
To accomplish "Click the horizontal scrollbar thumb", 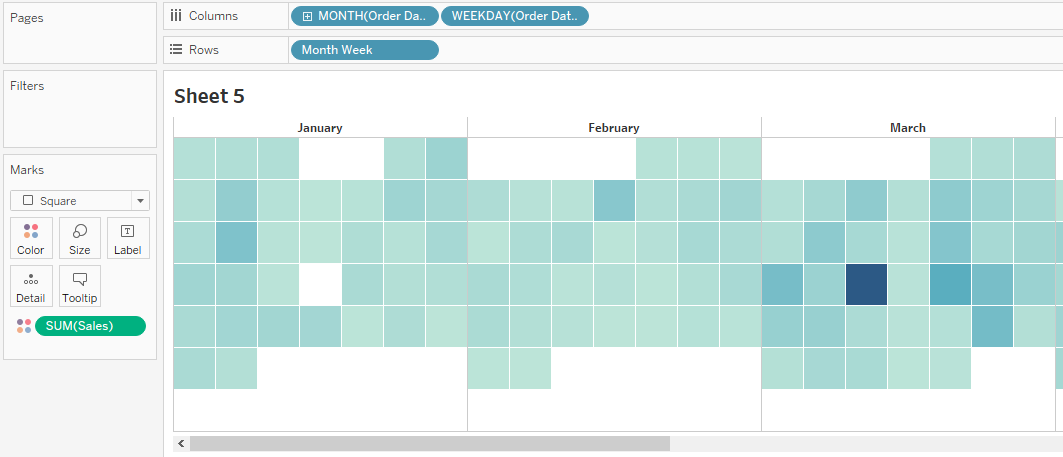I will tap(430, 443).
